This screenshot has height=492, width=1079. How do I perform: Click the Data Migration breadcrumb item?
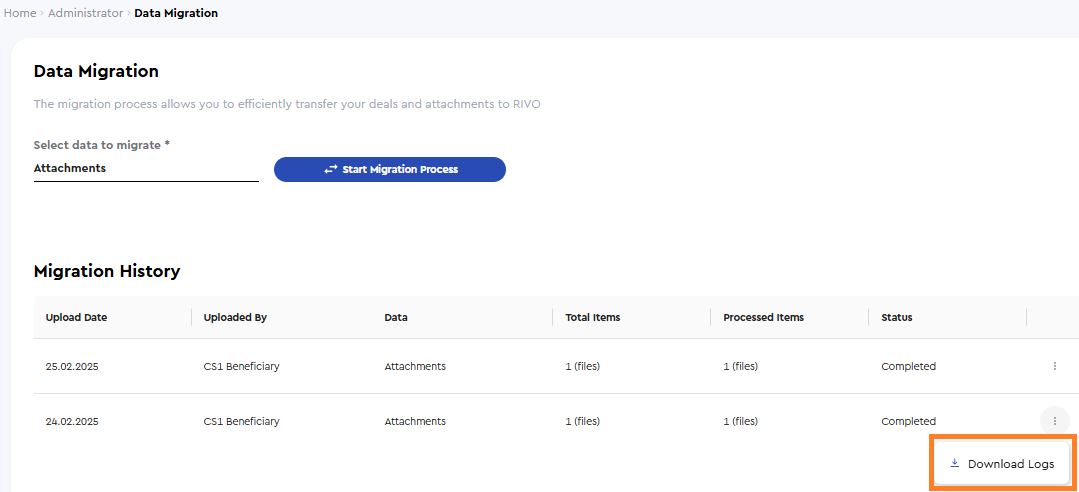pos(176,13)
